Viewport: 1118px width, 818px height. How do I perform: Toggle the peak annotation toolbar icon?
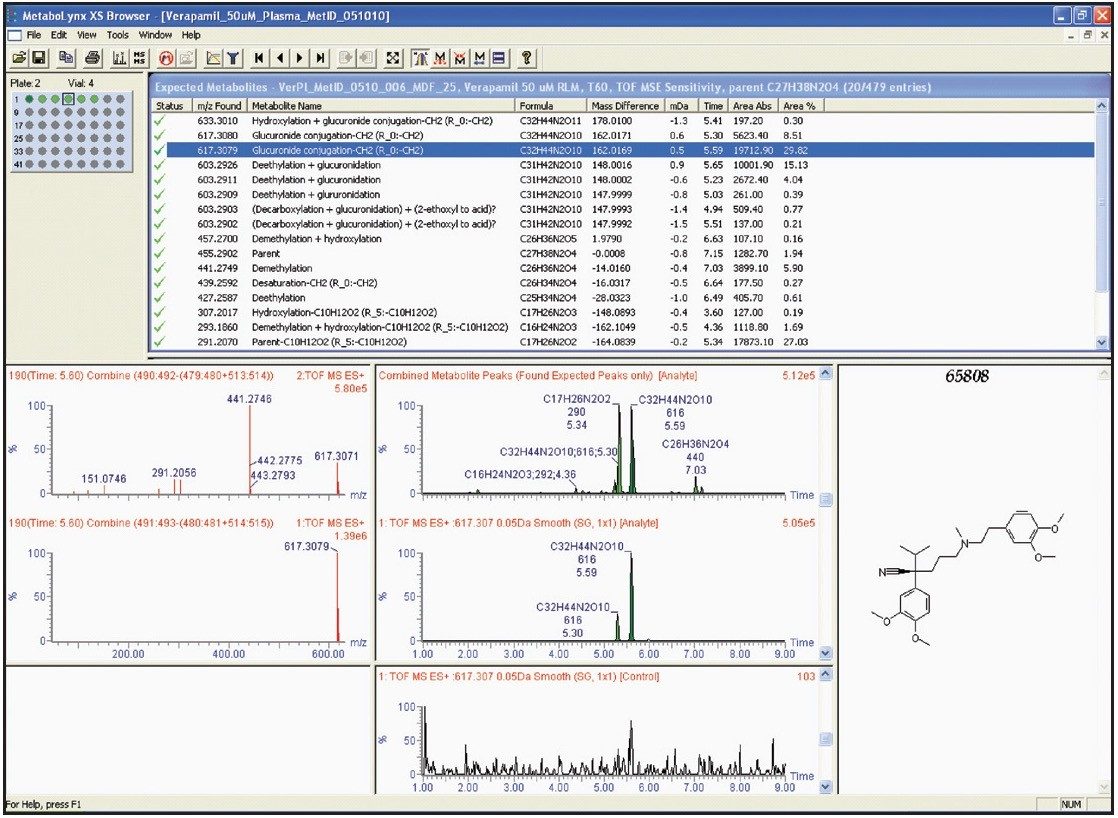[x=421, y=58]
